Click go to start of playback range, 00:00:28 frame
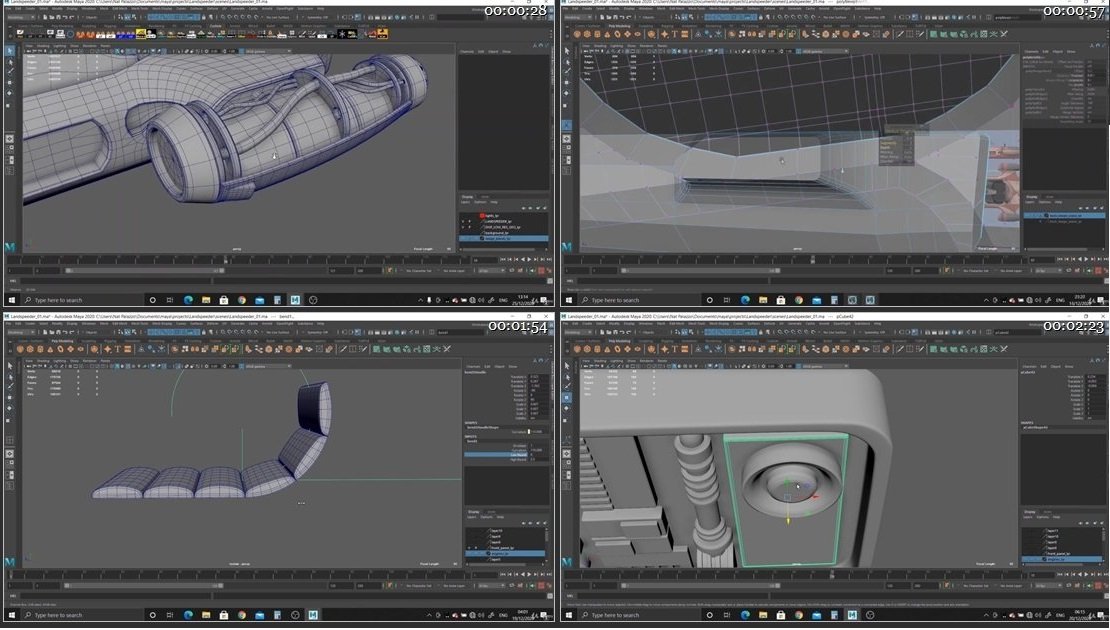The width and height of the screenshot is (1110, 630). coord(503,259)
